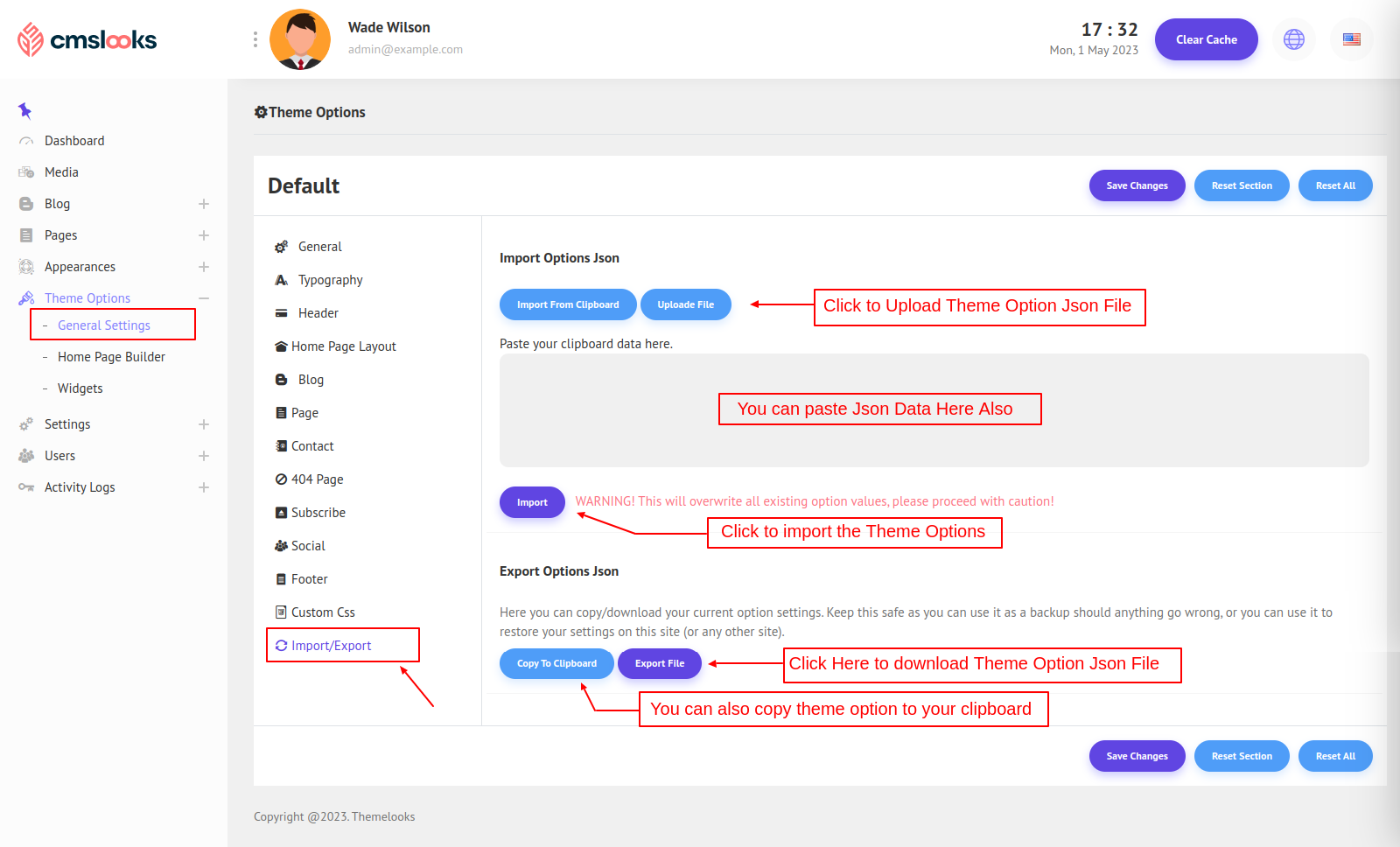Expand the Settings sidebar section
The height and width of the screenshot is (847, 1400).
click(x=204, y=424)
